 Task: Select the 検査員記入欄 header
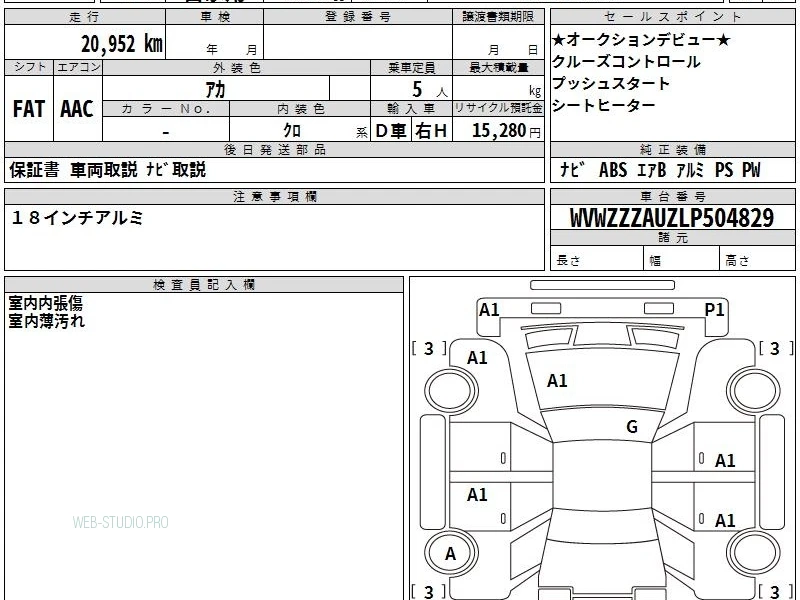(204, 285)
